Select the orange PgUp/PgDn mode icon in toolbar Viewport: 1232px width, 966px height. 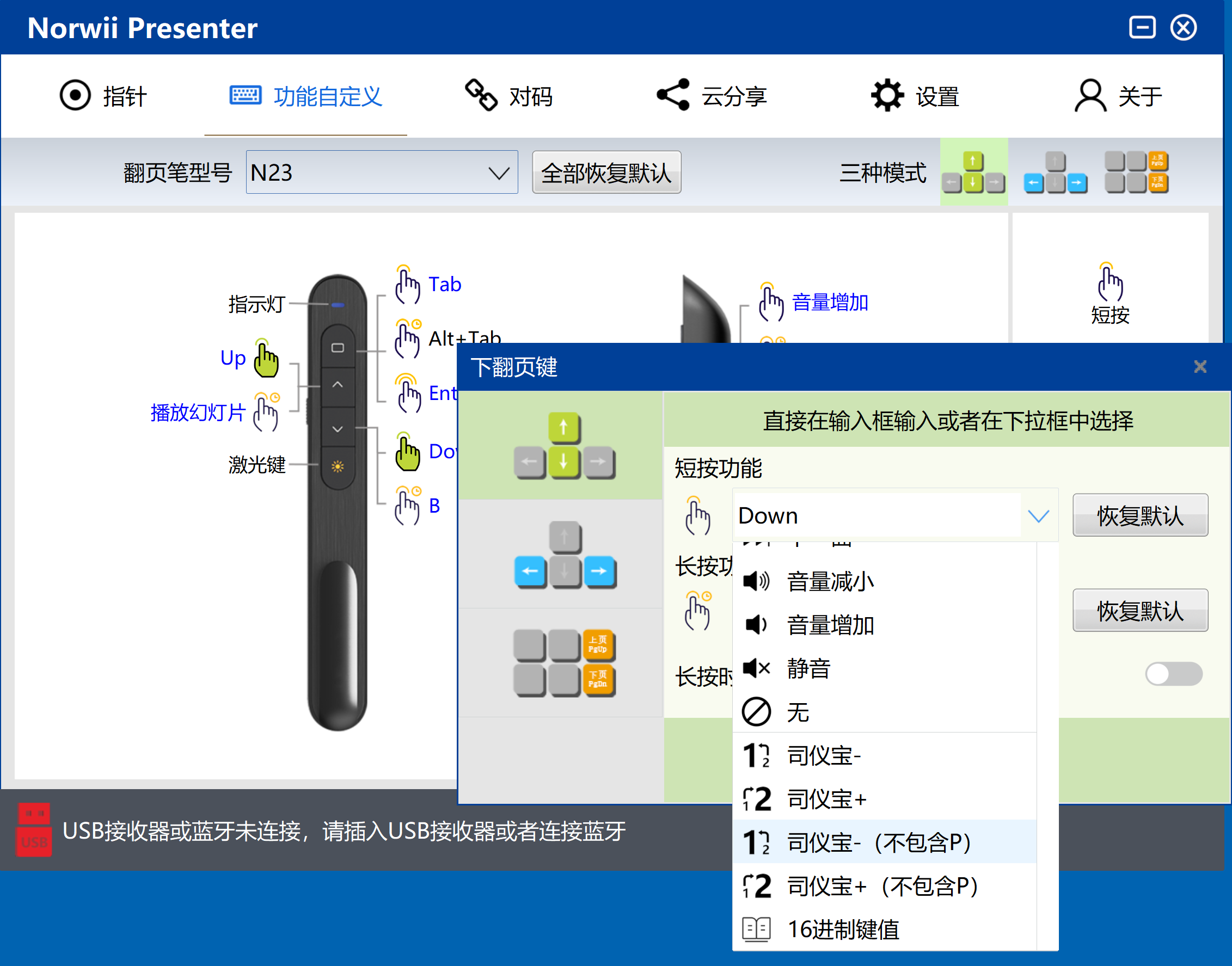coord(1136,172)
